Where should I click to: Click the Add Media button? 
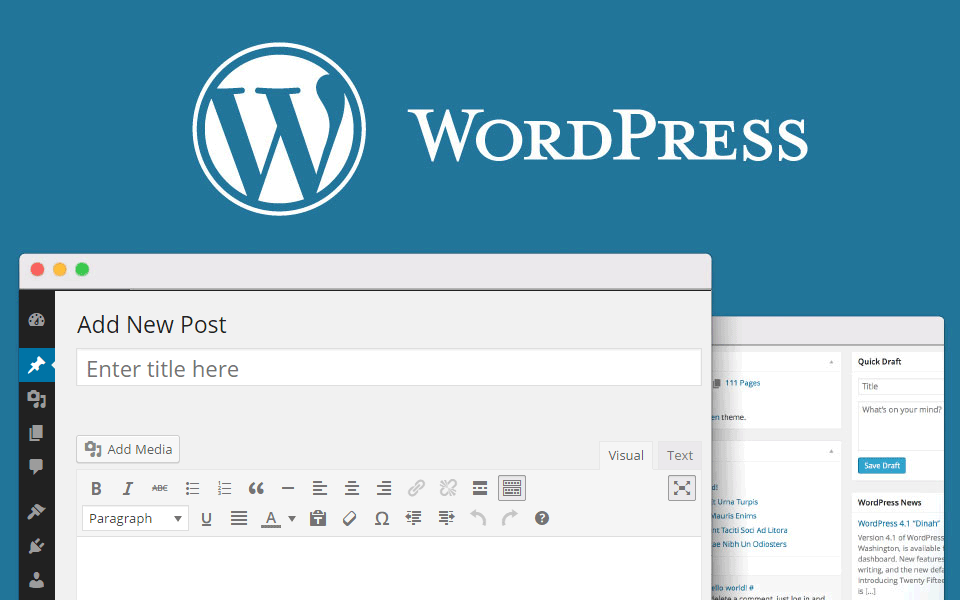coord(127,449)
